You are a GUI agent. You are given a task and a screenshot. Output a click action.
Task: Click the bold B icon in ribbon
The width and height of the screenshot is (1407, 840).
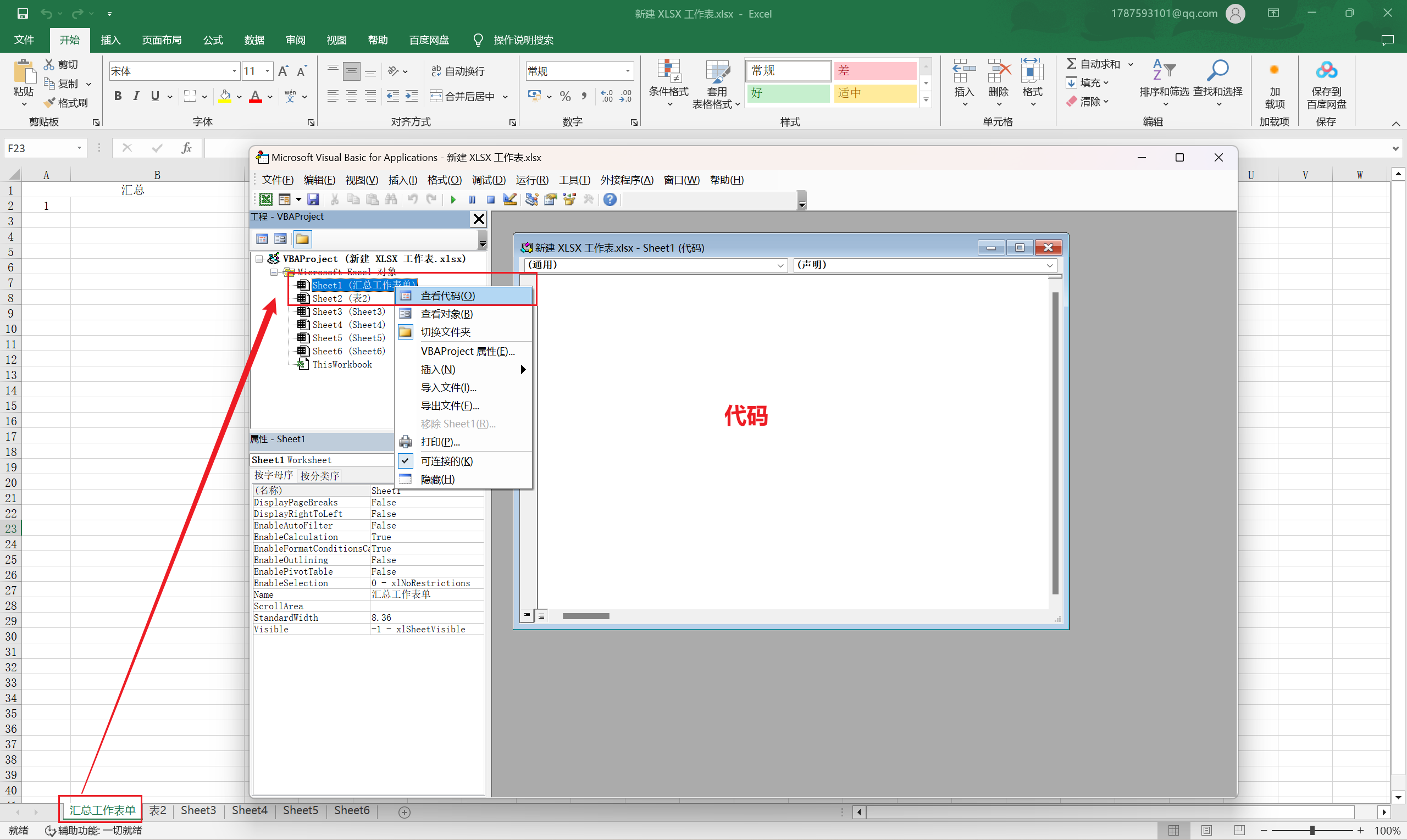118,96
